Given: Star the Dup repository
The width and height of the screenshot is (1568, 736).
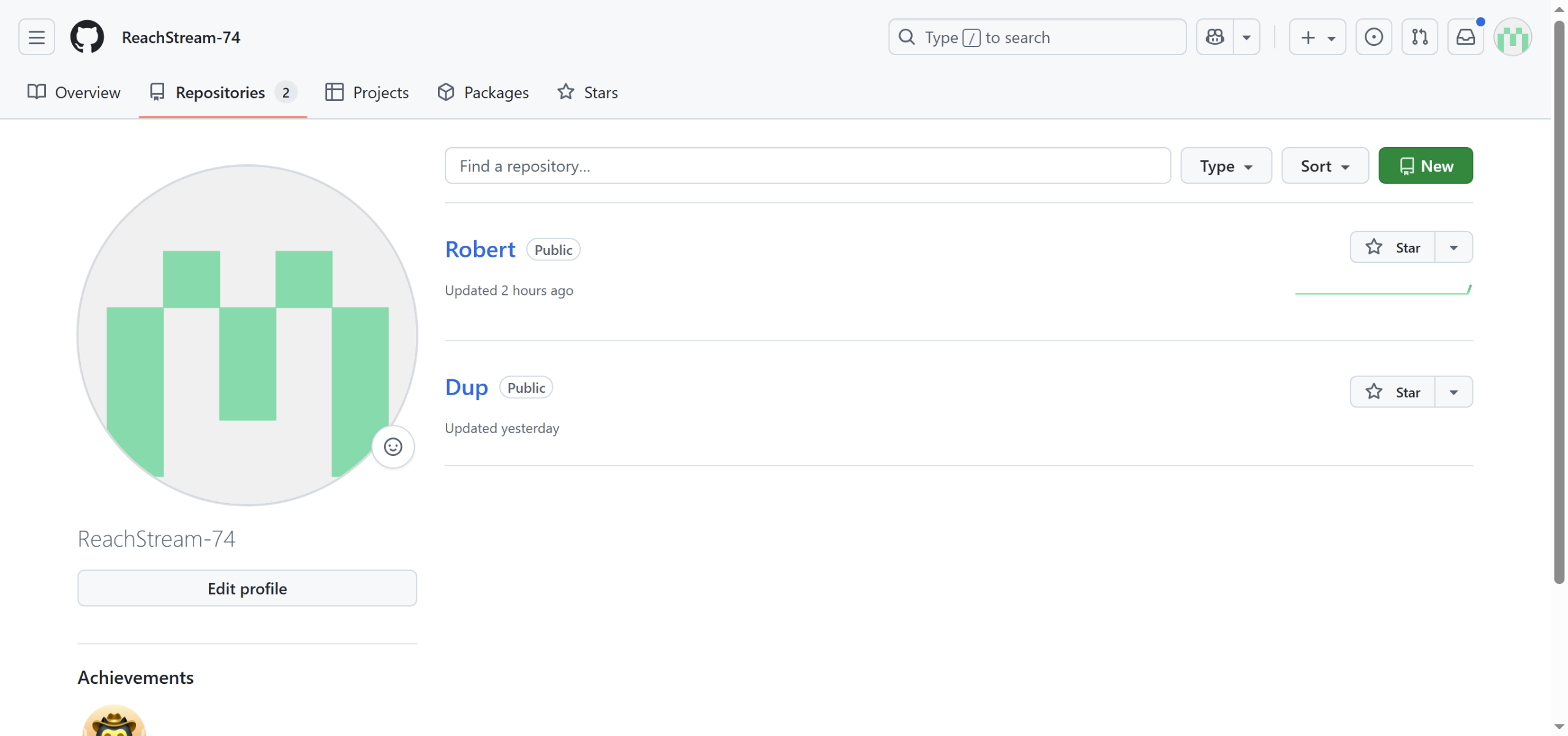Looking at the screenshot, I should [1392, 392].
